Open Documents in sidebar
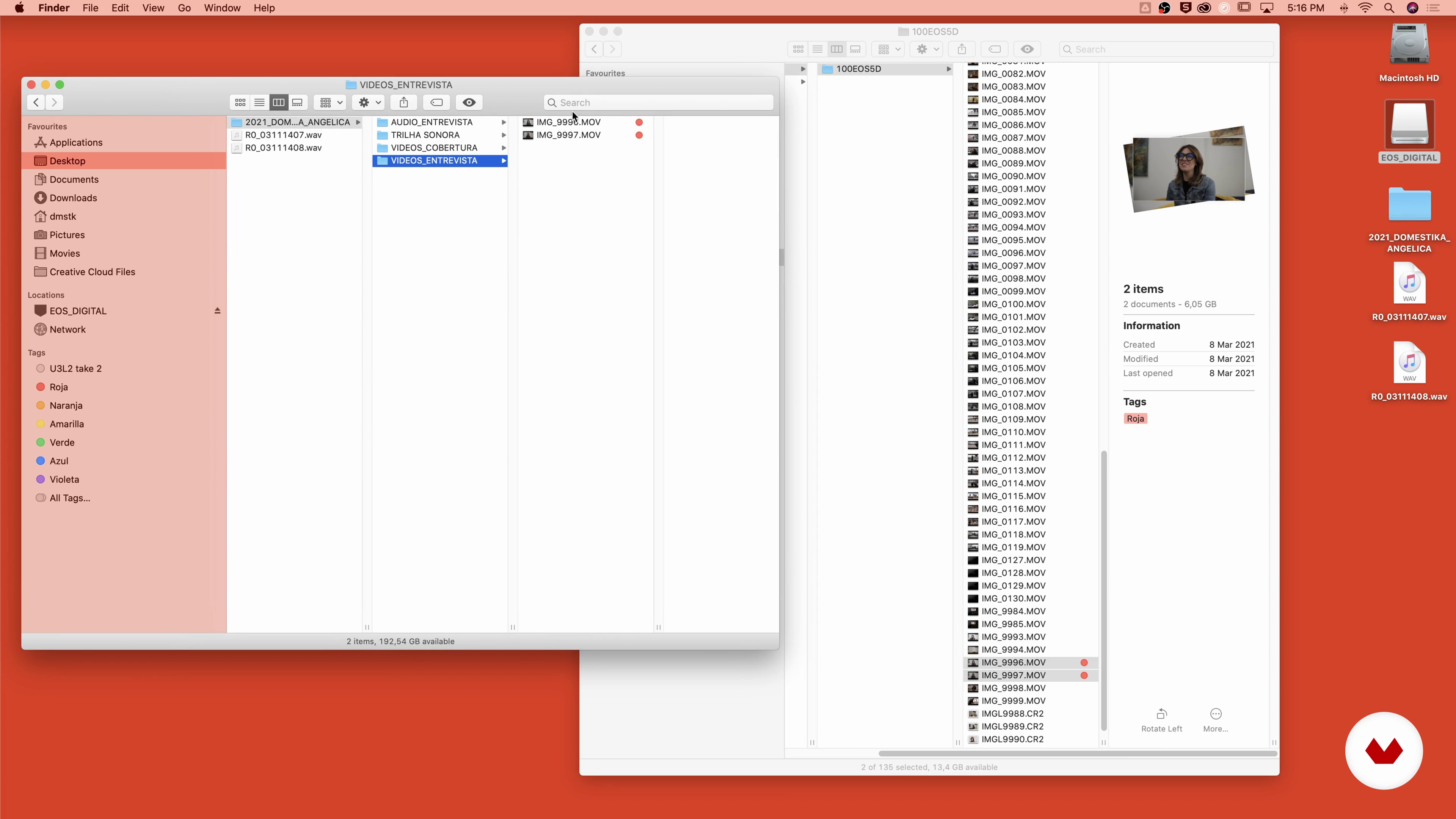This screenshot has width=1456, height=819. (x=124, y=179)
